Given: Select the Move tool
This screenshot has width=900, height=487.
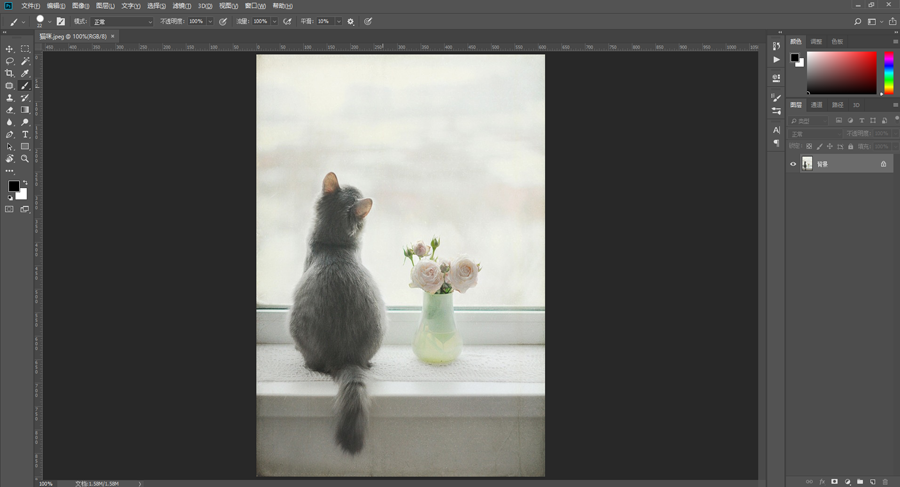Looking at the screenshot, I should 10,49.
